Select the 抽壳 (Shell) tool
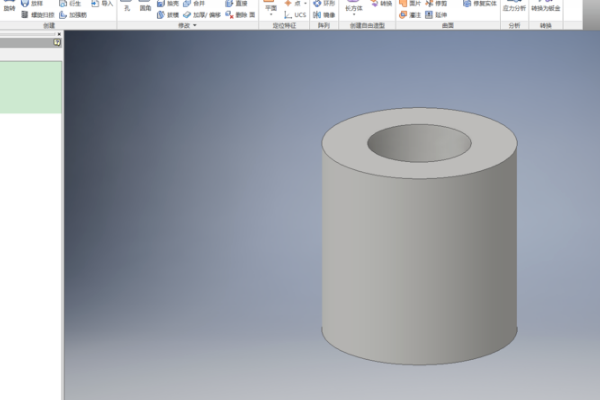The image size is (600, 400). coord(168,4)
